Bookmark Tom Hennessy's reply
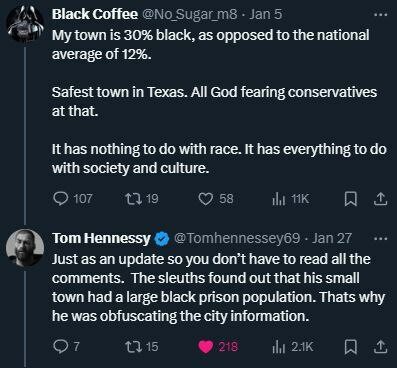This screenshot has height=368, width=397. 350,347
